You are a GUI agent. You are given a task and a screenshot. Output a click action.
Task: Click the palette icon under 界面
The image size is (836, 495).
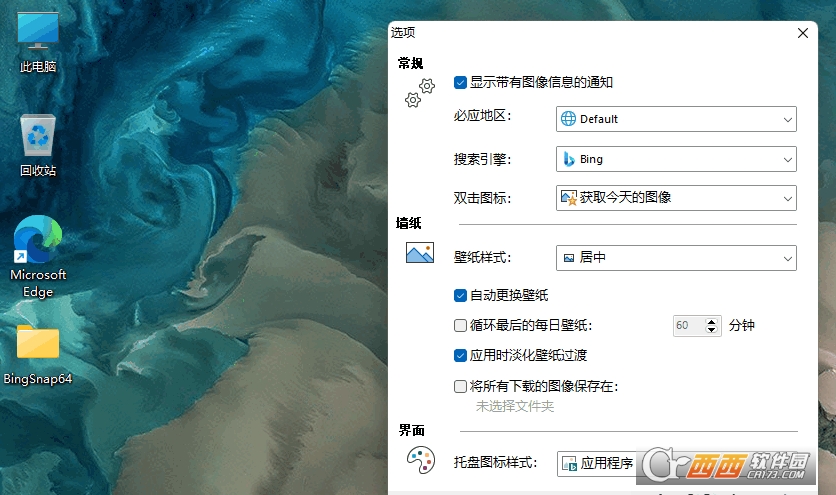point(420,459)
